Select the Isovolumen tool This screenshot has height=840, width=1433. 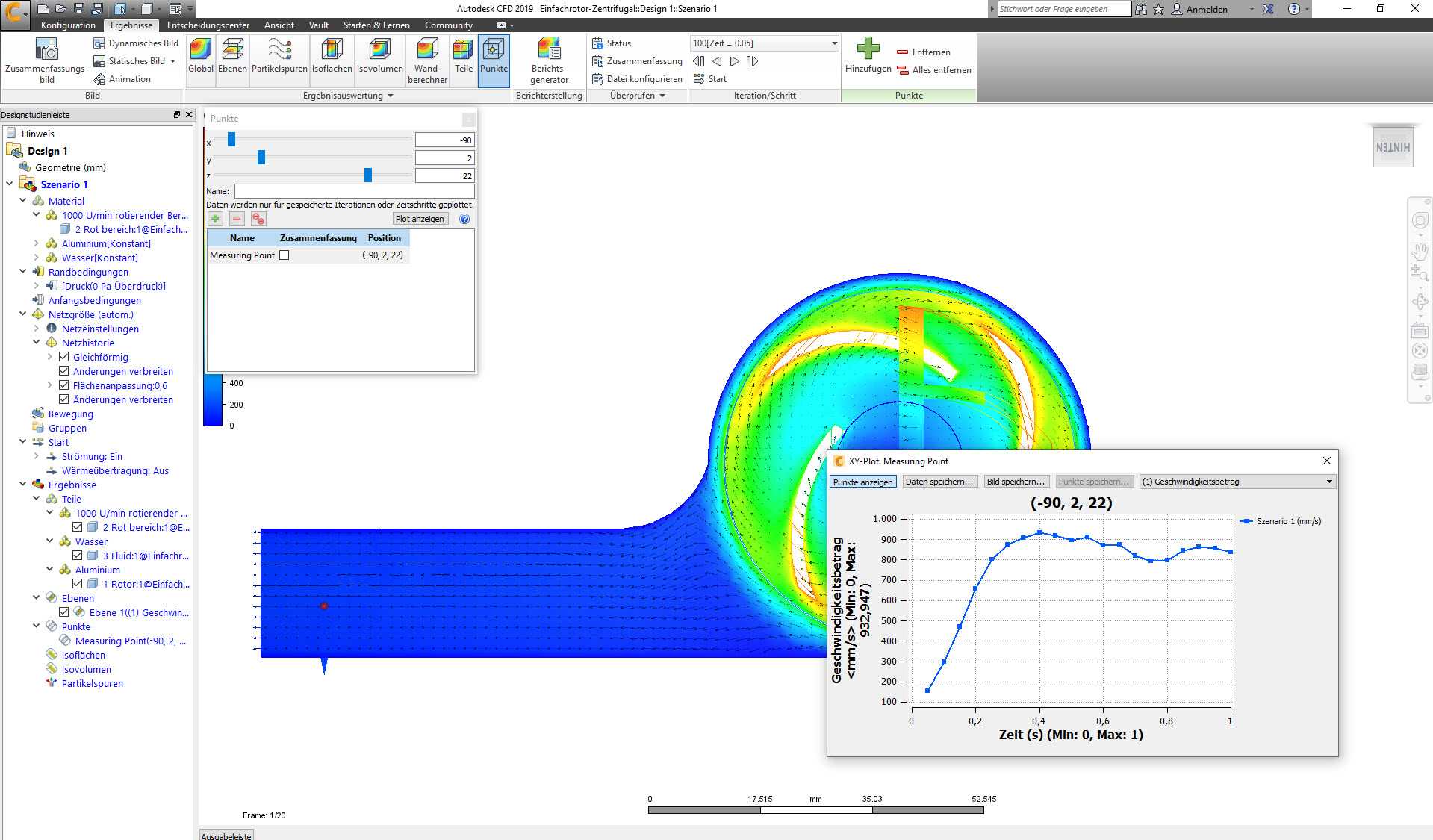[x=379, y=60]
